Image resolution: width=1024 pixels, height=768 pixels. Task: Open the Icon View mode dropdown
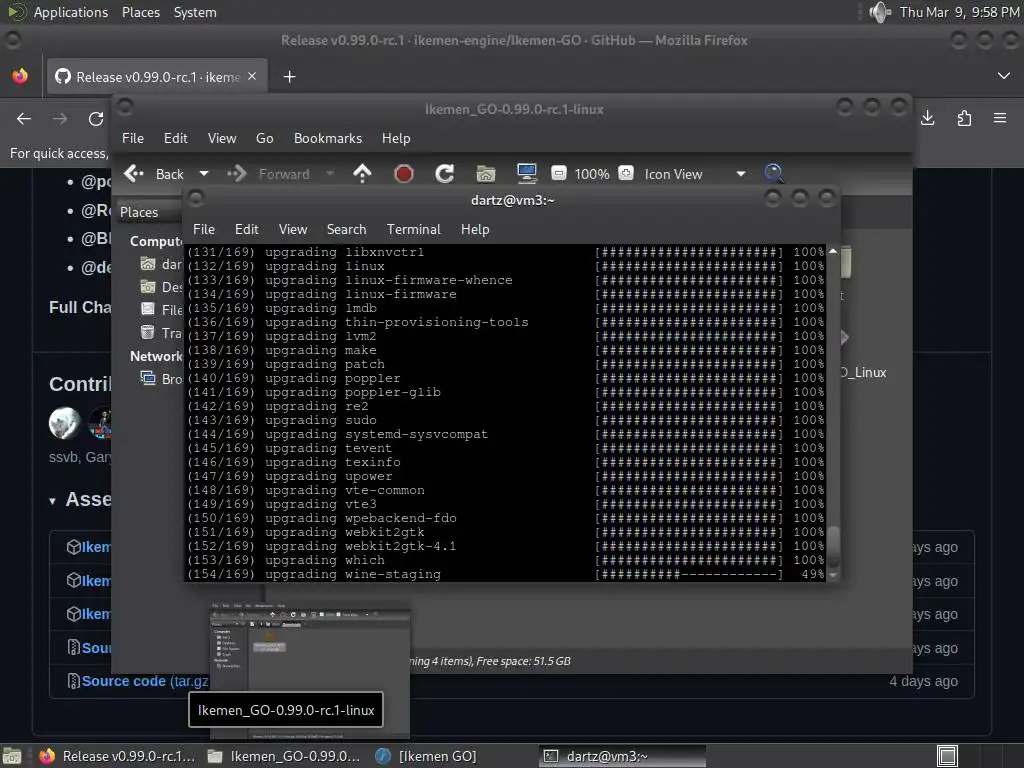pyautogui.click(x=695, y=174)
